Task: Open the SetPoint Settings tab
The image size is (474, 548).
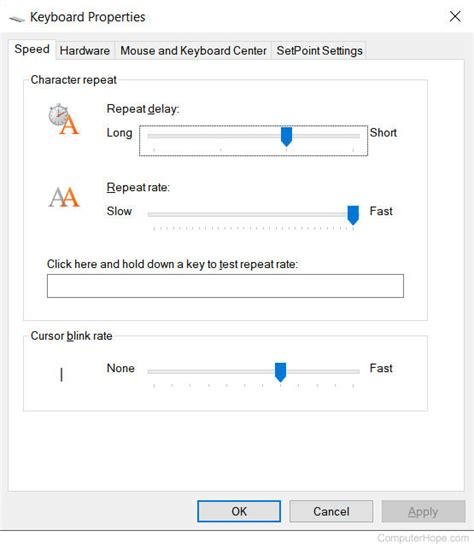Action: 319,51
